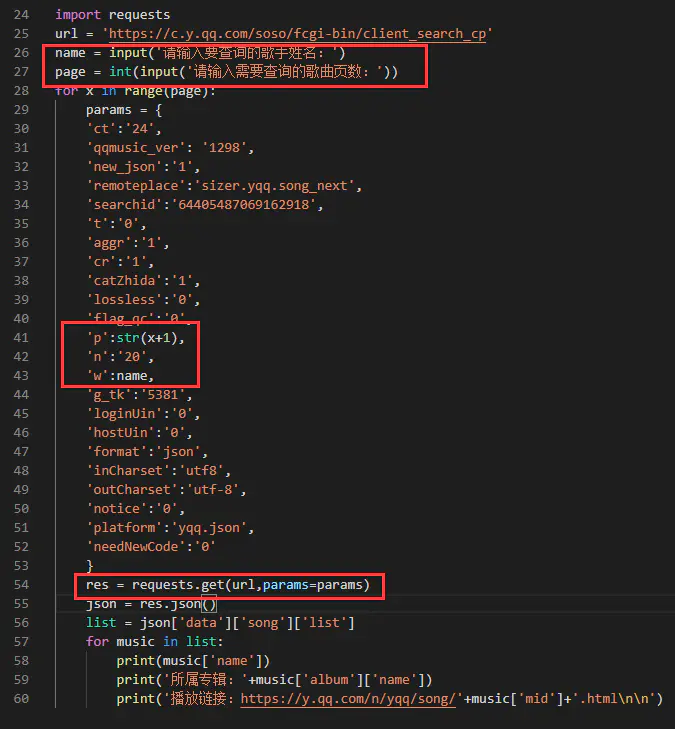Click the 't':'0' entry

(x=117, y=224)
